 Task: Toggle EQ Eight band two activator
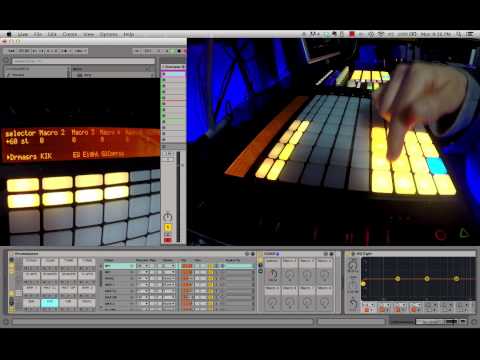[x=382, y=310]
